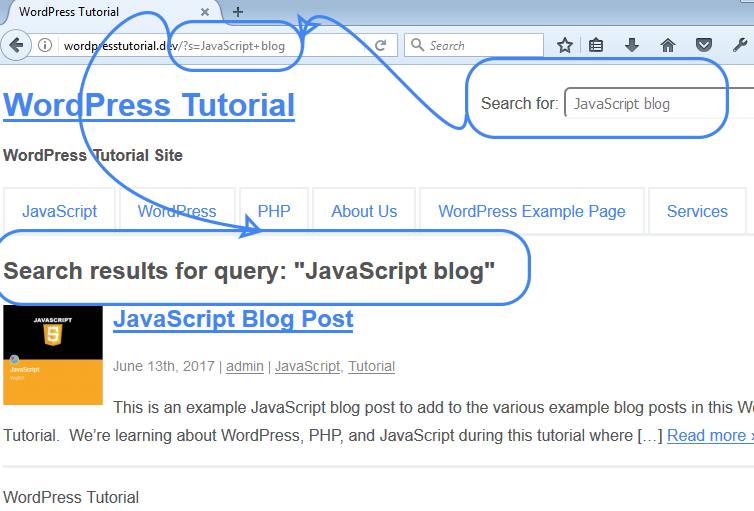Open a new tab with plus button

pos(238,12)
